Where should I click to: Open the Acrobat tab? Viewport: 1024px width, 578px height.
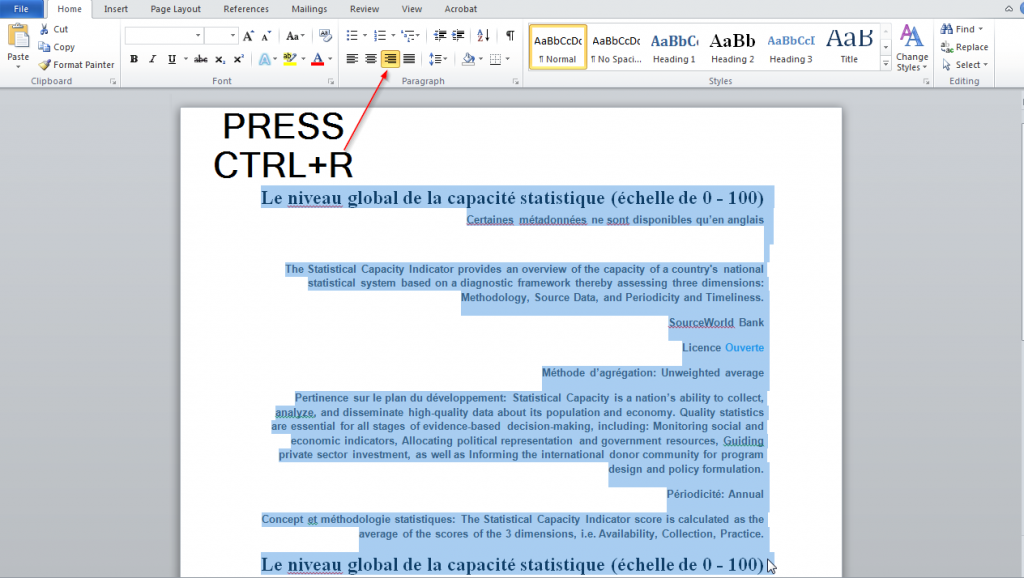[x=460, y=9]
